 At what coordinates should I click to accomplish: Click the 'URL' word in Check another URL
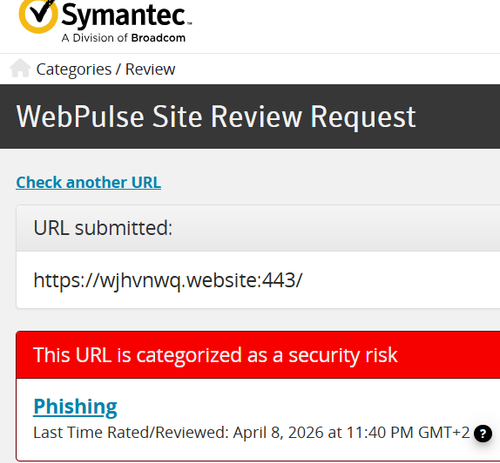click(x=146, y=183)
